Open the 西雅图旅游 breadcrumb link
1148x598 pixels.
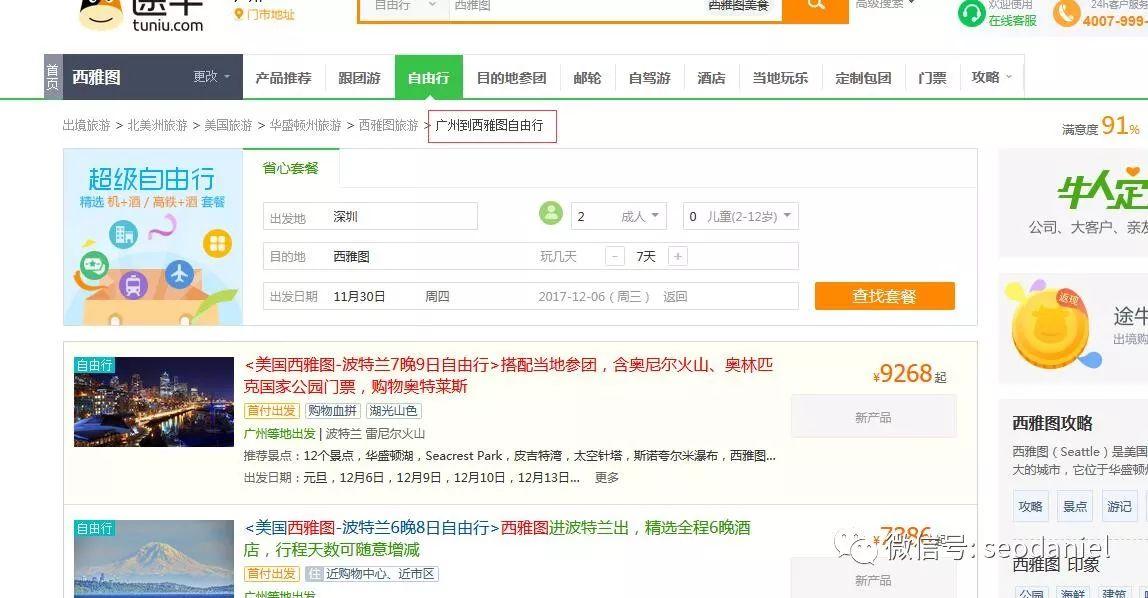click(389, 125)
